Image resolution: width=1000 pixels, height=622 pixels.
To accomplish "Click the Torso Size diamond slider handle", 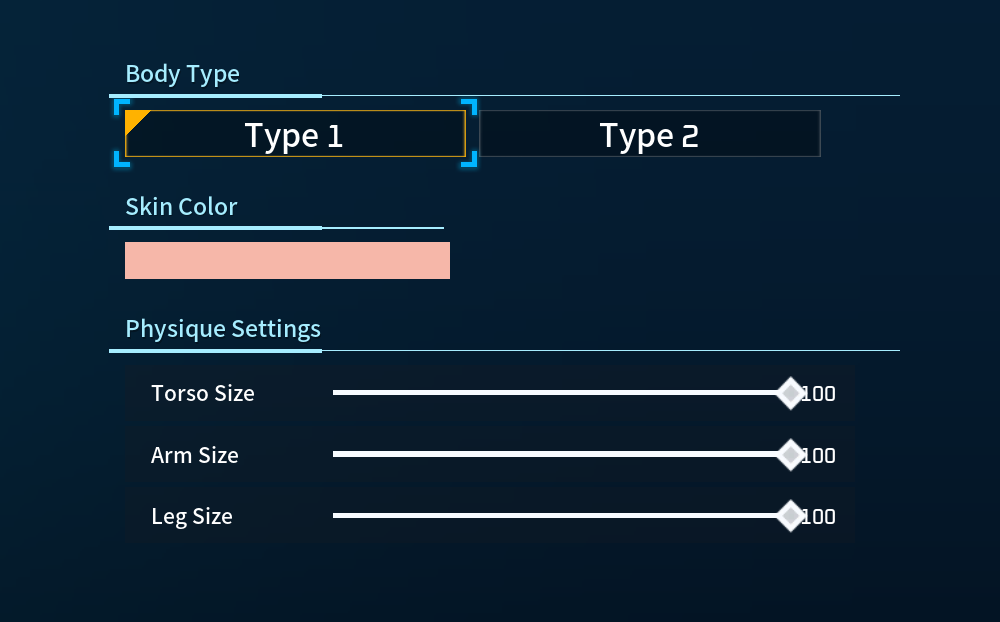I will pos(790,393).
